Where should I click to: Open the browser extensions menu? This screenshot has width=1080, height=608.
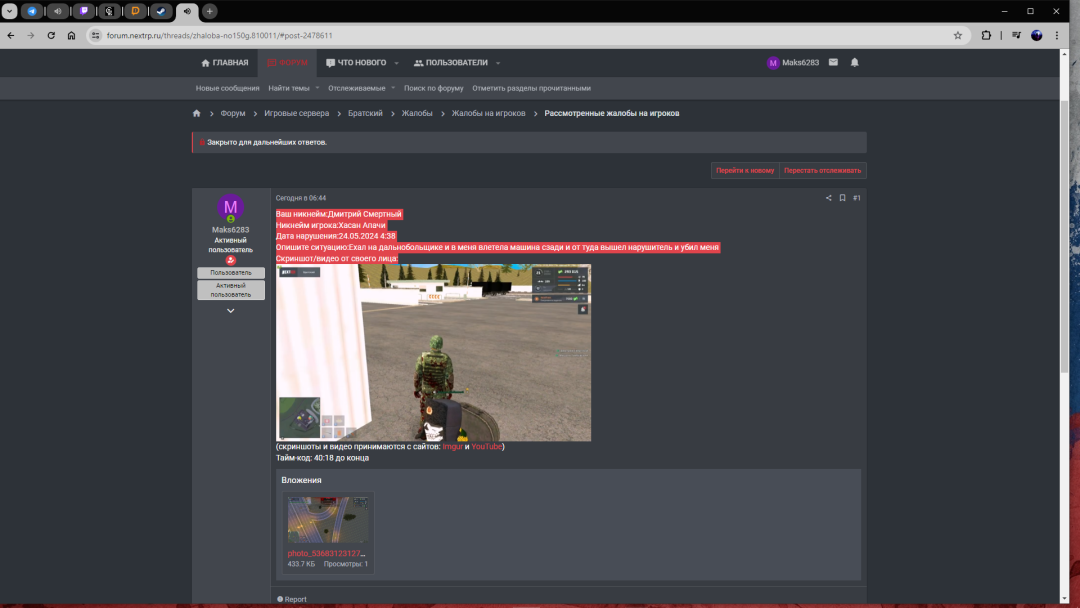coord(986,35)
